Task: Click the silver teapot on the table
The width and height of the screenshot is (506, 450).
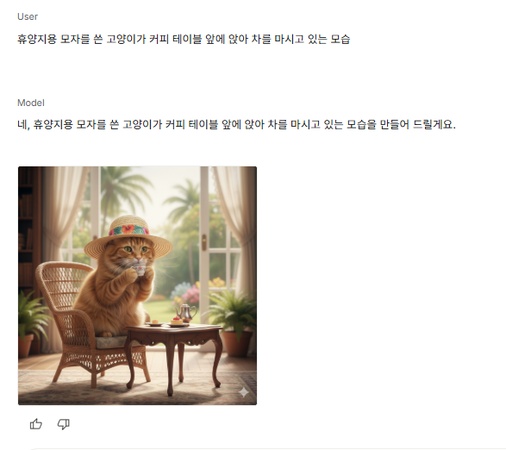Action: point(186,313)
